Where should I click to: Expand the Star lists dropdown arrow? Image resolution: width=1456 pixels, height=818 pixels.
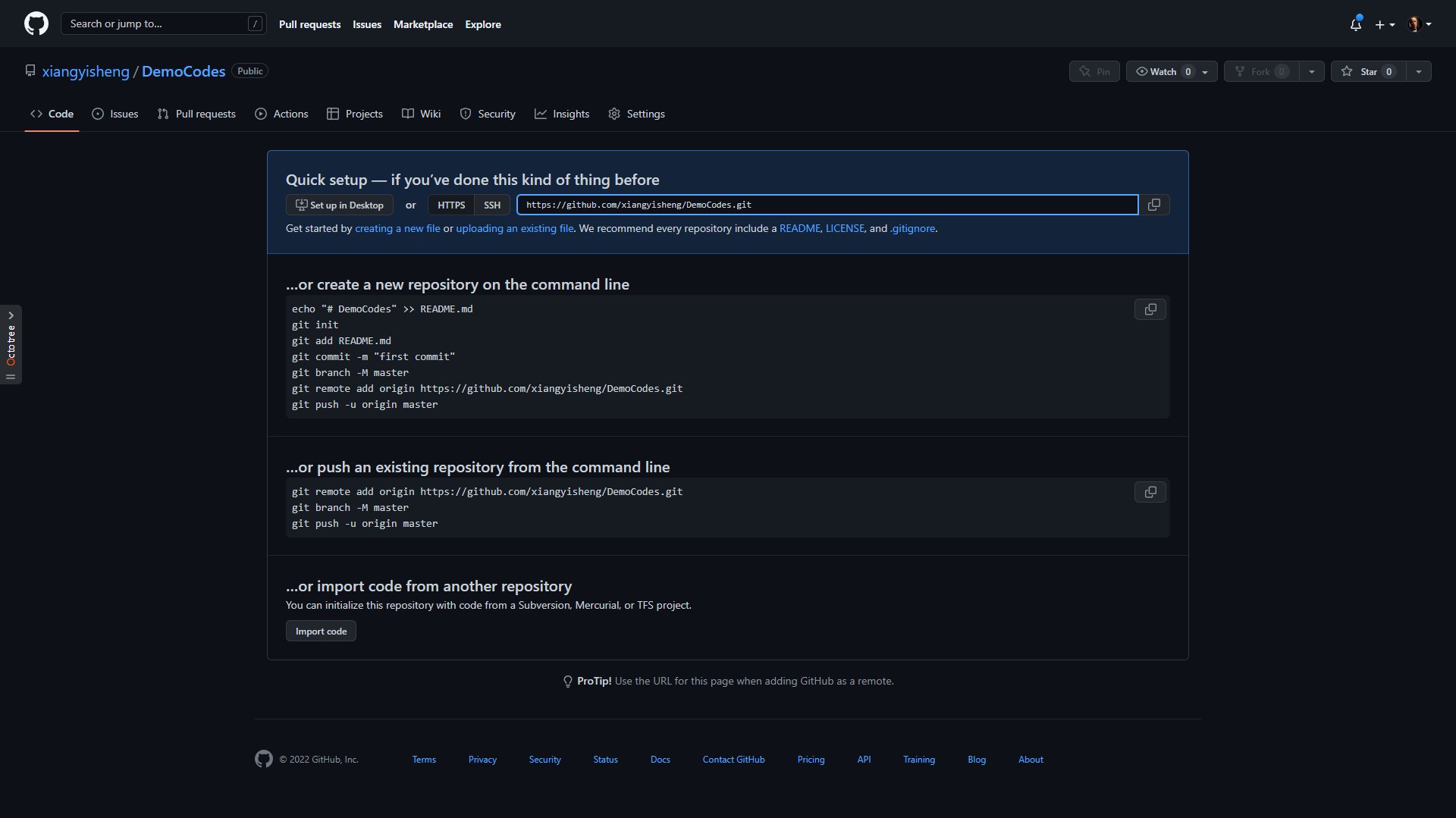(1419, 71)
